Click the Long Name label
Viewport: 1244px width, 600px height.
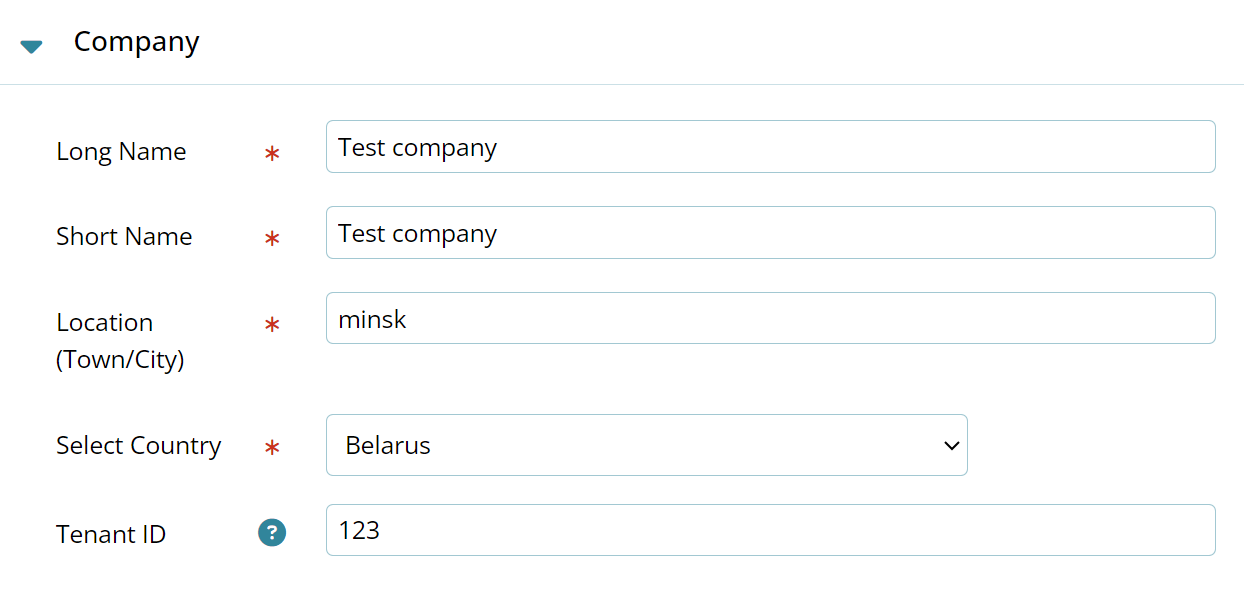[121, 151]
